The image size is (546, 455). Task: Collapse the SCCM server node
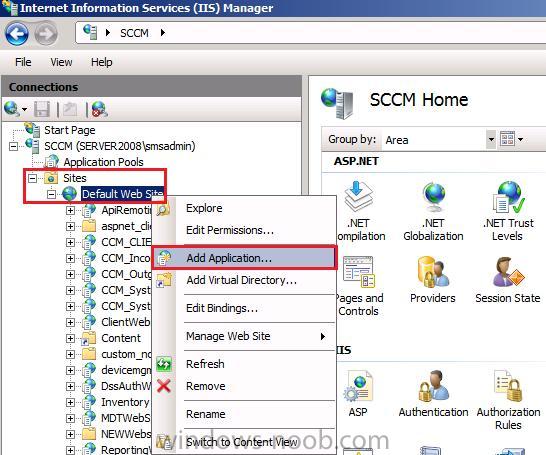(x=13, y=146)
